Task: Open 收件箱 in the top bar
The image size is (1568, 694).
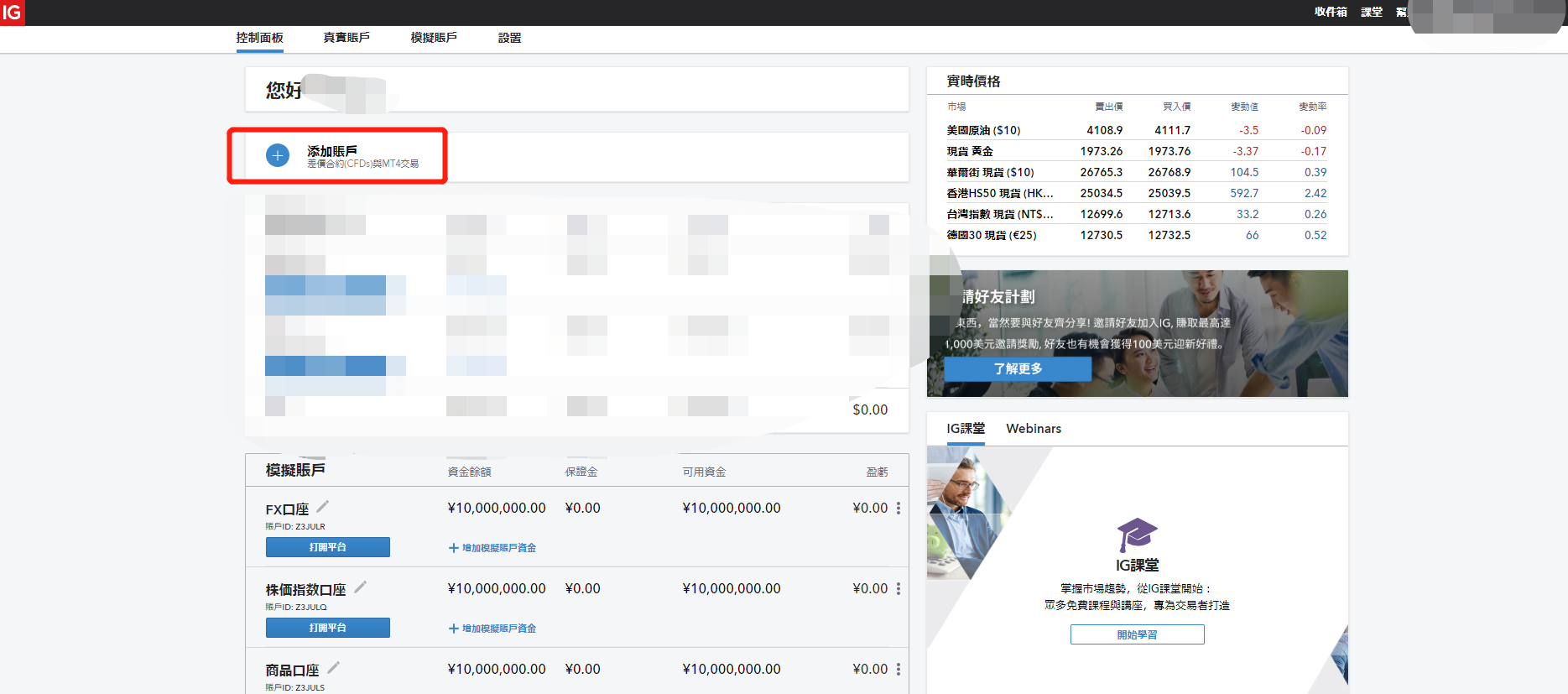Action: tap(1331, 12)
